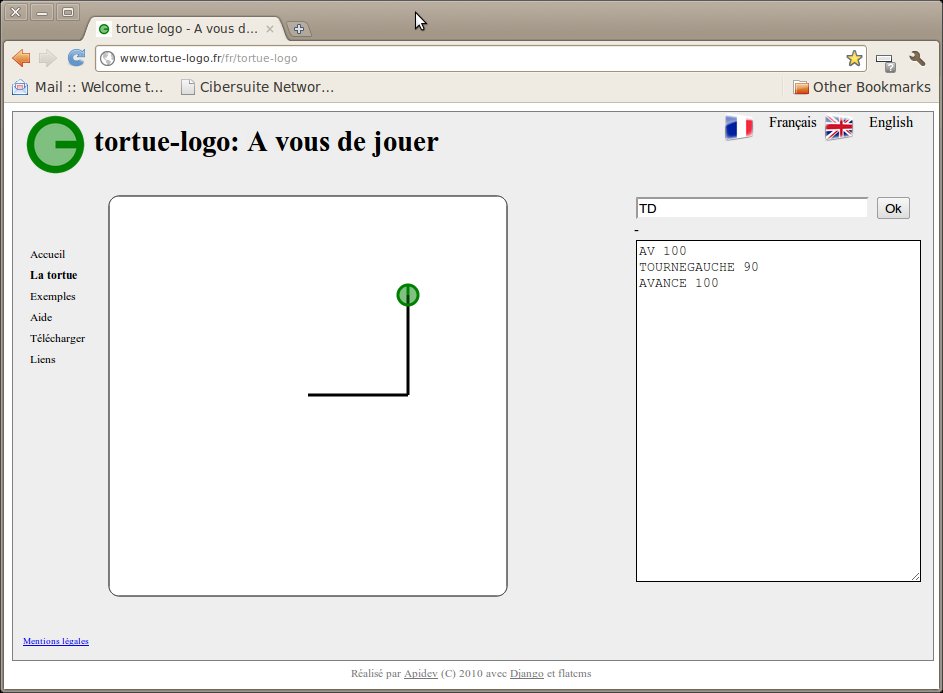Open Exemples in the side menu

click(x=53, y=297)
